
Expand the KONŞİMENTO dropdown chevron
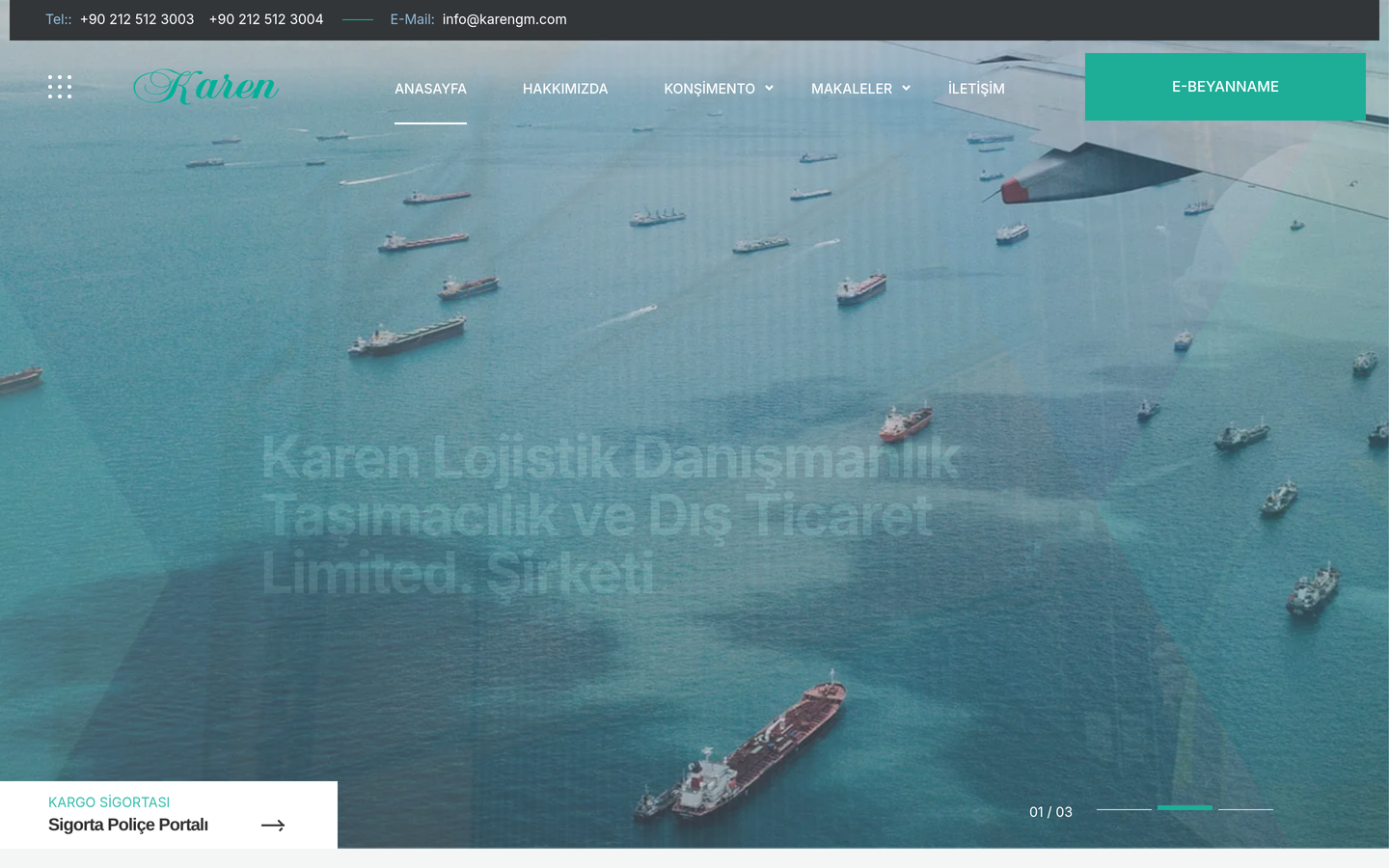pos(769,88)
